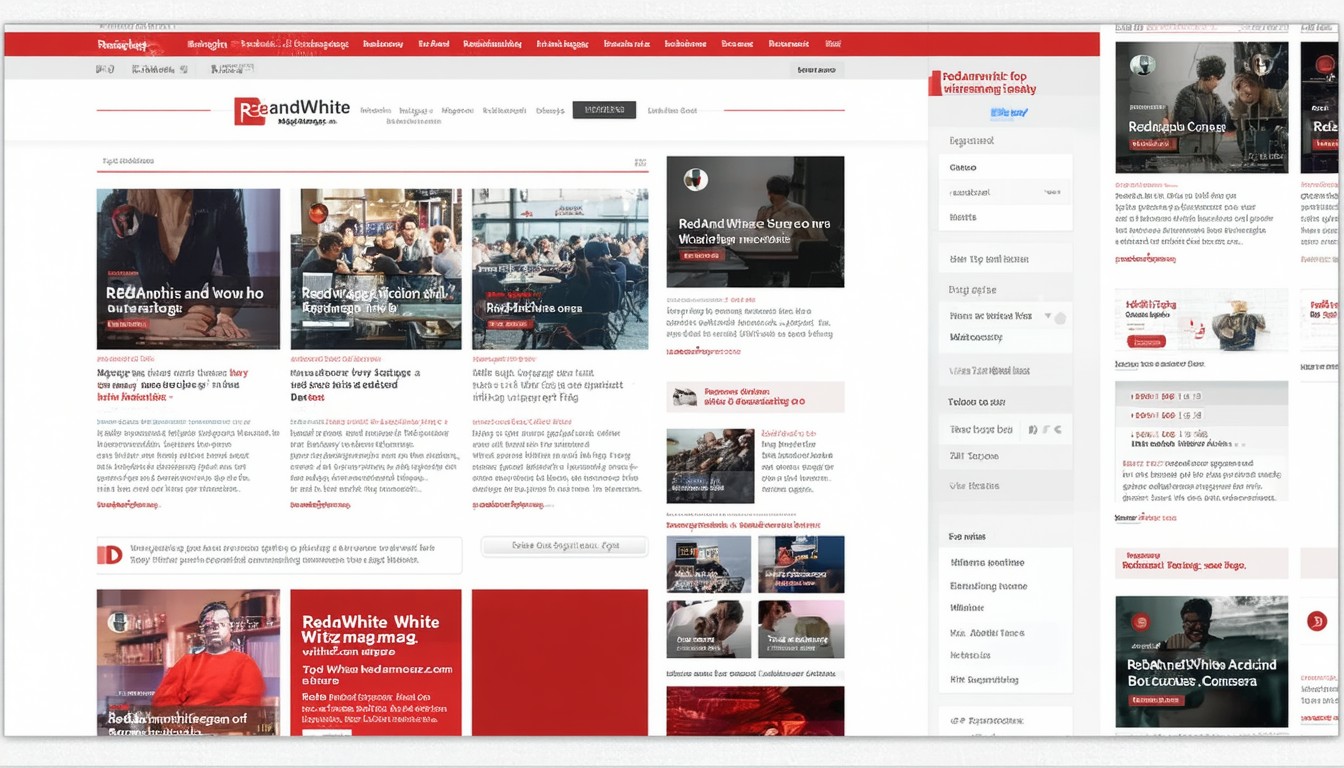Open the man in red sweater thumbnail

[188, 662]
